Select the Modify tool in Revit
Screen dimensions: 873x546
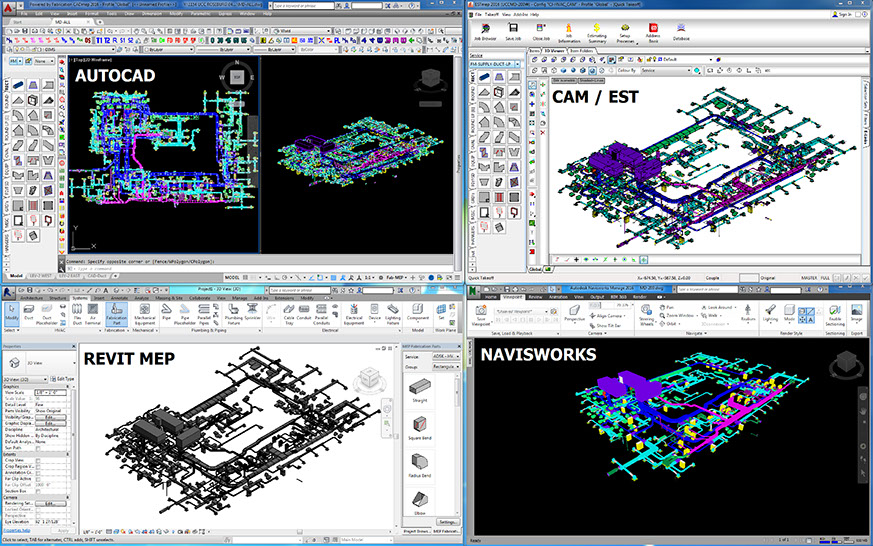[x=12, y=314]
